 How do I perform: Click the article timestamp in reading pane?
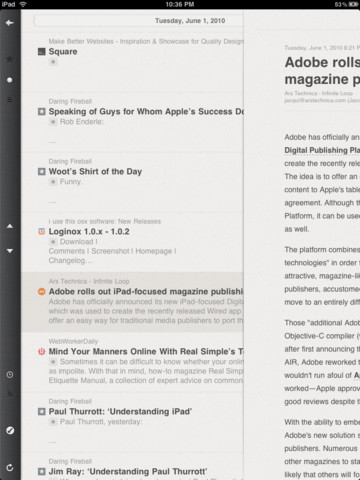coord(322,48)
